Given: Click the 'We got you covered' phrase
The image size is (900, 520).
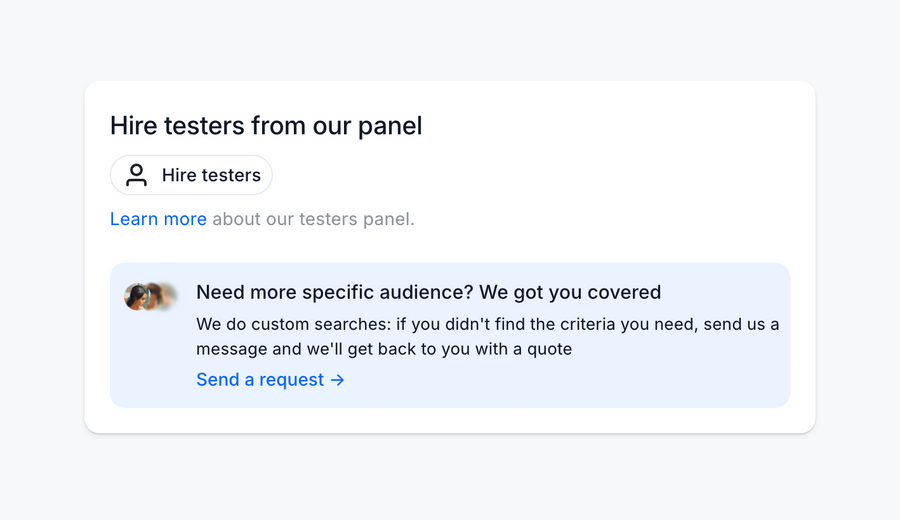Looking at the screenshot, I should point(570,292).
